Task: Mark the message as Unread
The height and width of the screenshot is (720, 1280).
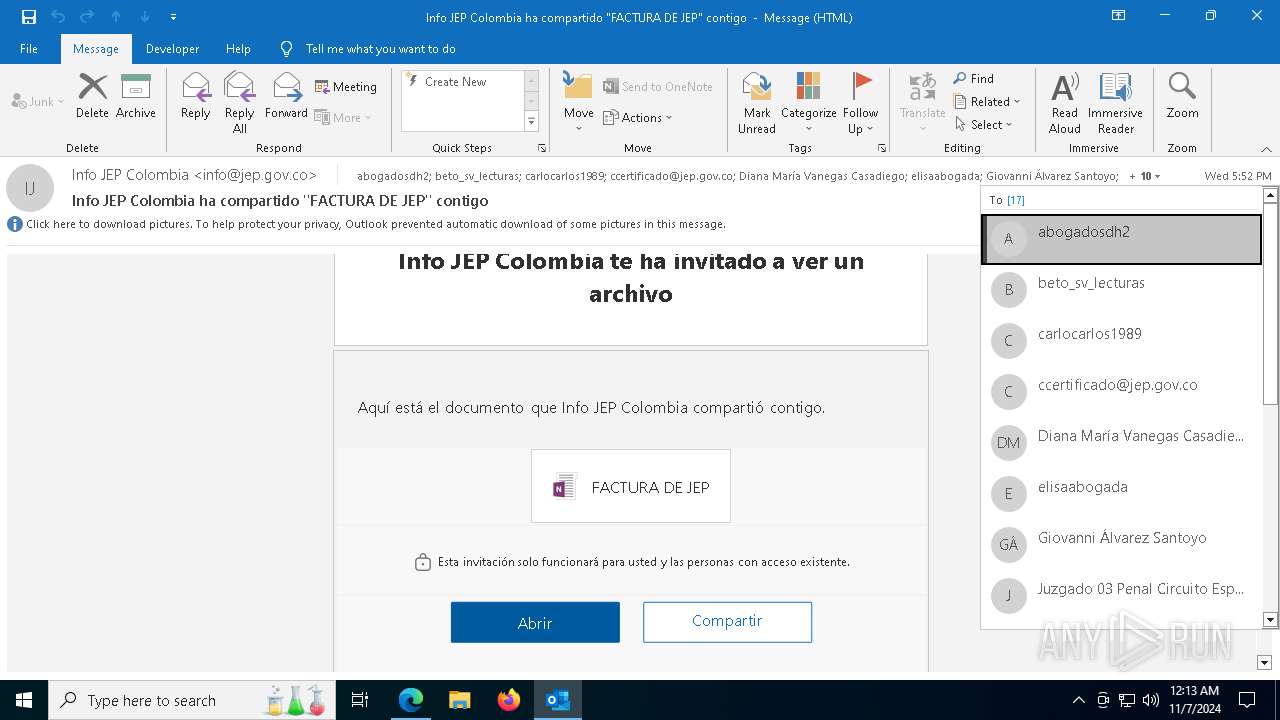Action: (757, 103)
